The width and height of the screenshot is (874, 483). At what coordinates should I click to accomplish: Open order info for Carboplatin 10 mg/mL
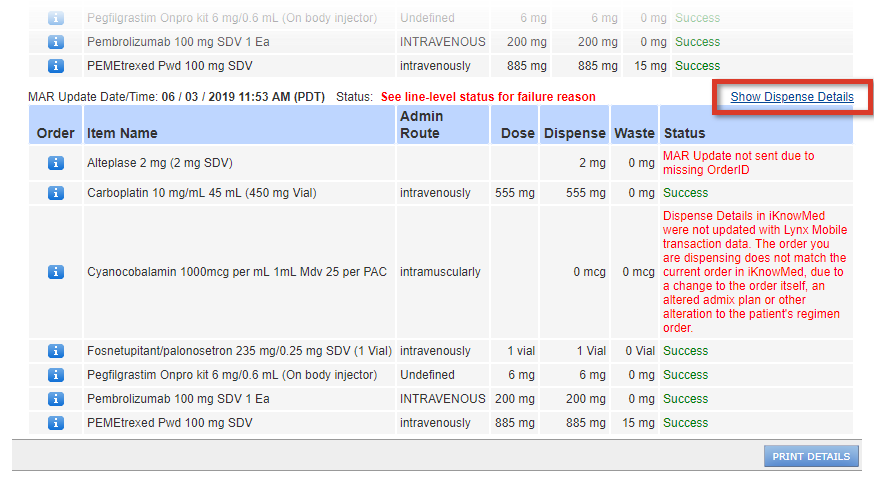click(x=56, y=193)
